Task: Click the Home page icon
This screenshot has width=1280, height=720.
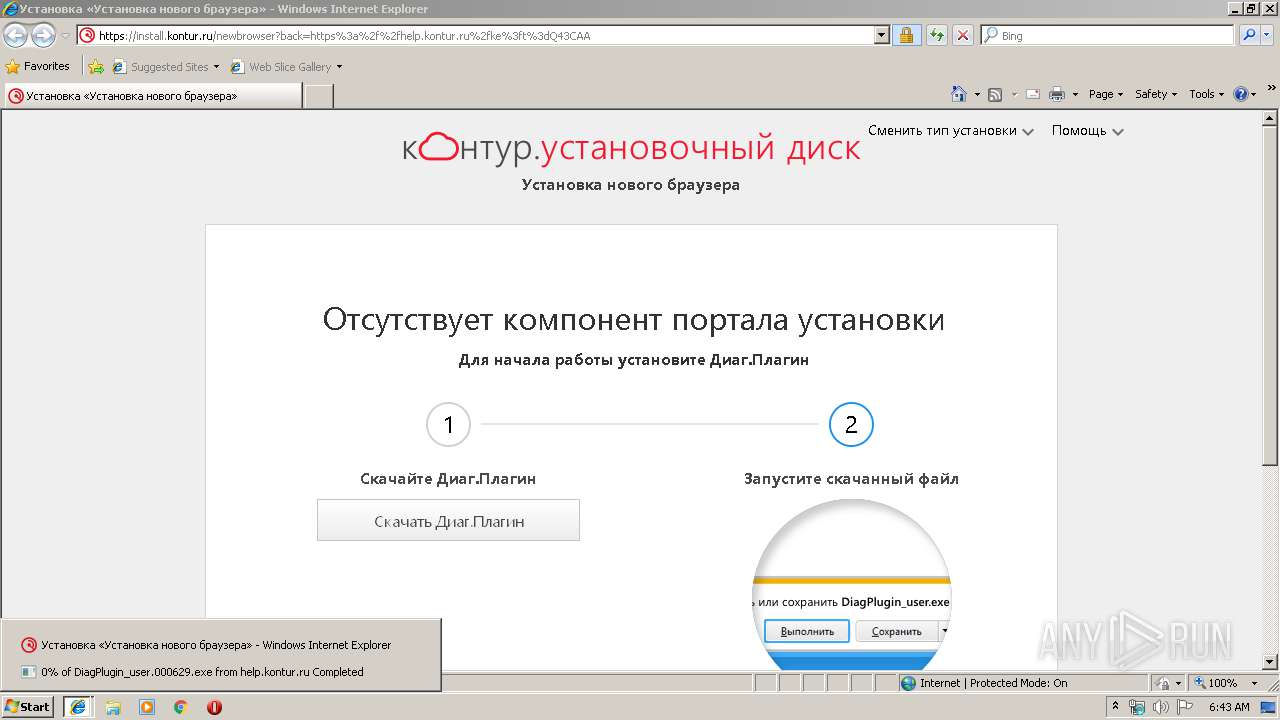Action: point(959,94)
